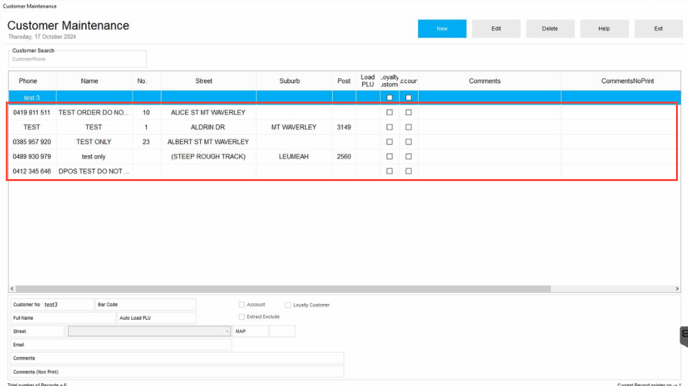Select phone number 0412 345 646
Screen dimensions: 688x386
click(x=32, y=172)
